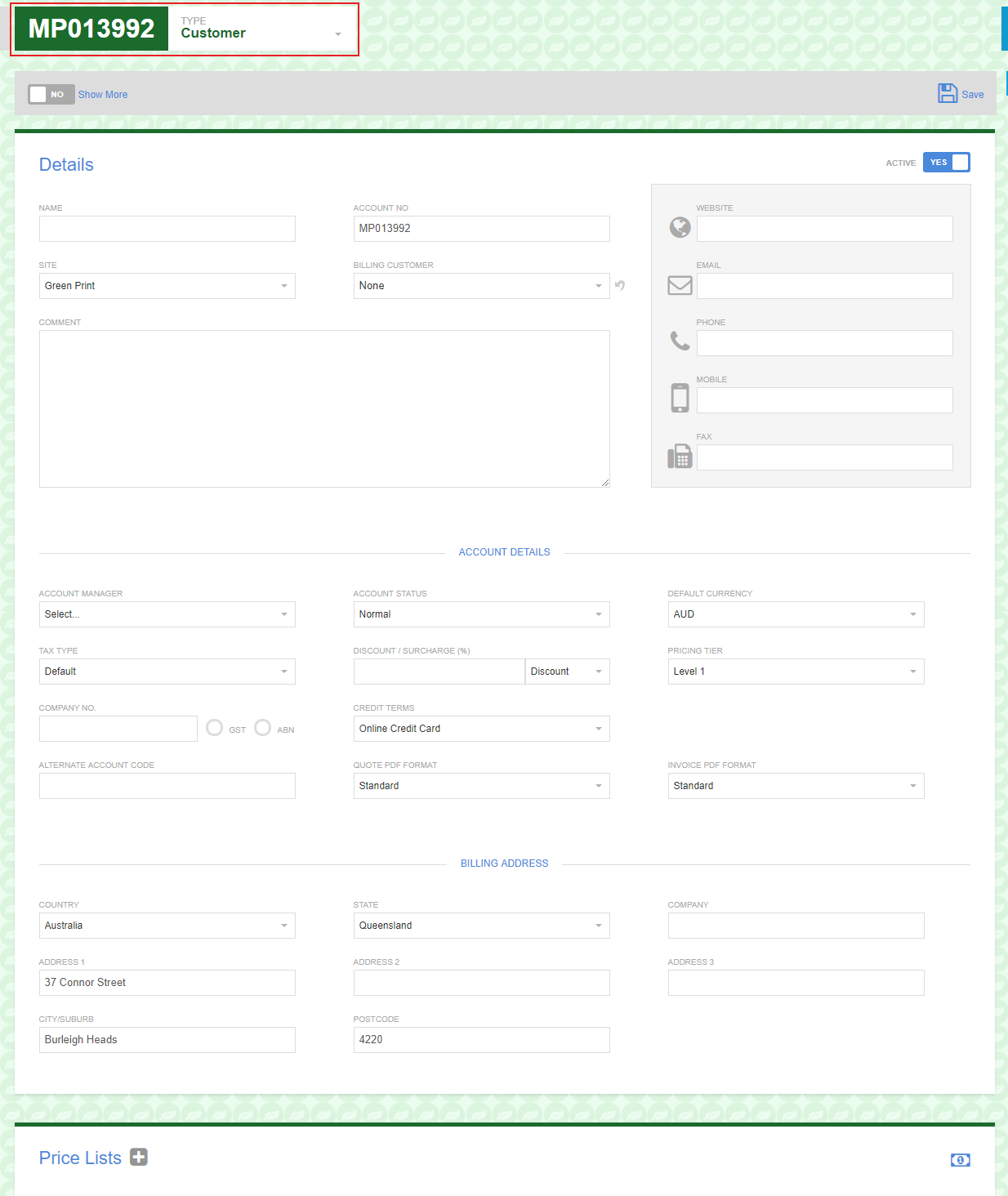Open the Invoice PDF Format dropdown
Image resolution: width=1008 pixels, height=1196 pixels.
pyautogui.click(x=796, y=786)
